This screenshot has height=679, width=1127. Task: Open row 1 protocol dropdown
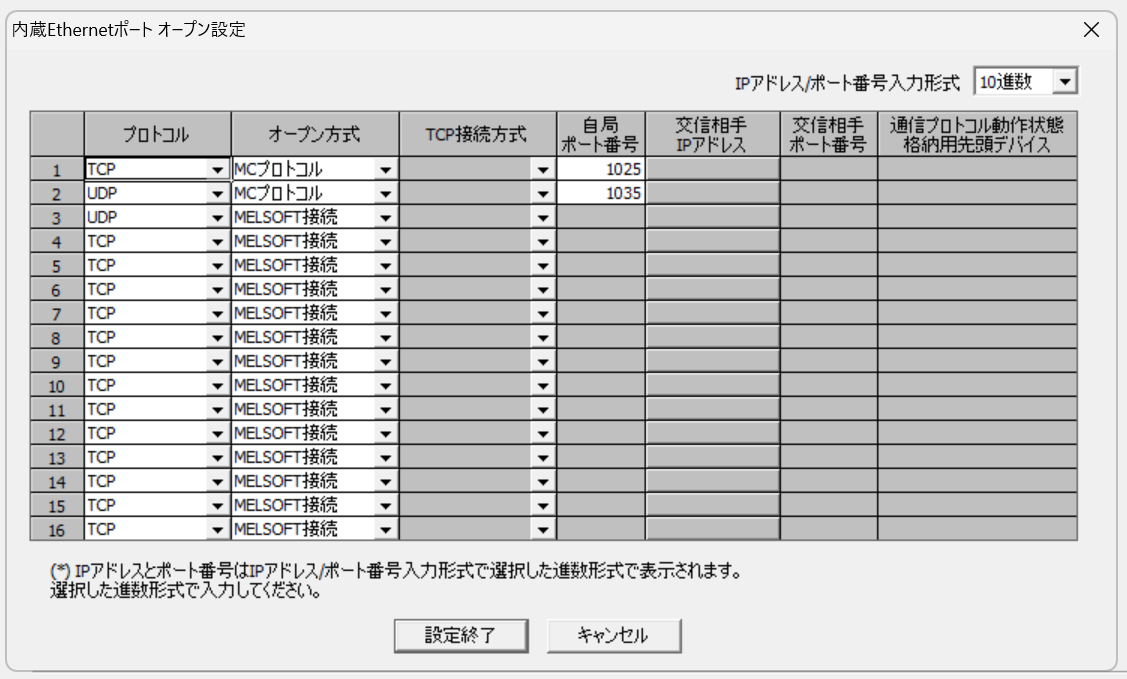point(216,170)
